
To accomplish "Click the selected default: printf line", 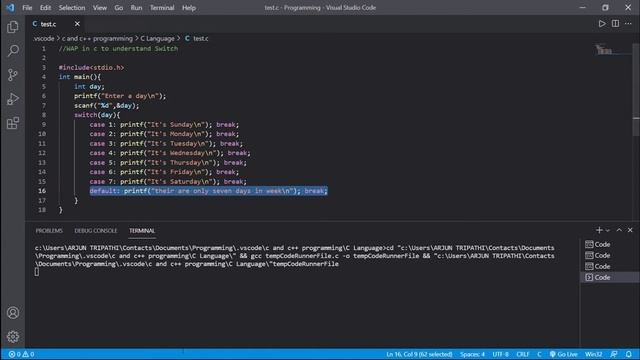I will point(209,191).
